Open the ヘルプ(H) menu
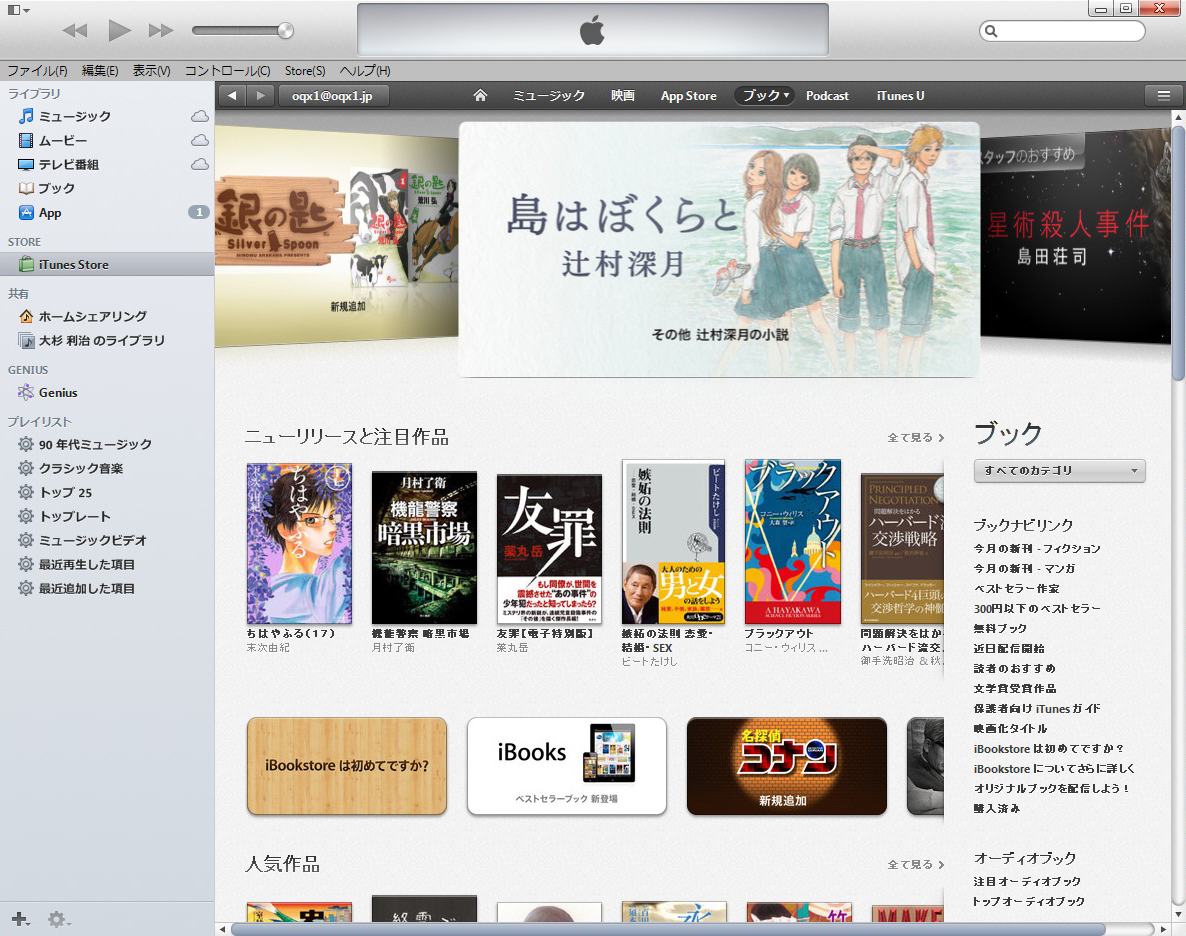The image size is (1186, 936). pyautogui.click(x=365, y=70)
